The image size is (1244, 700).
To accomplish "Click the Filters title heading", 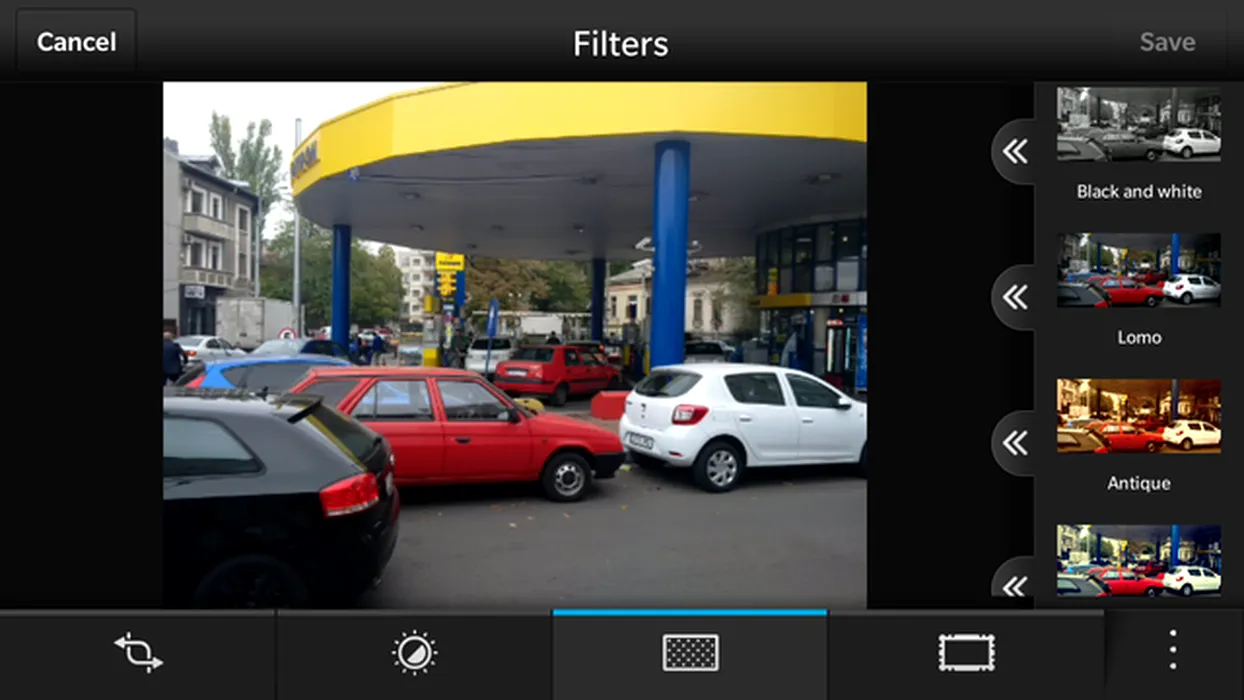I will tap(620, 44).
